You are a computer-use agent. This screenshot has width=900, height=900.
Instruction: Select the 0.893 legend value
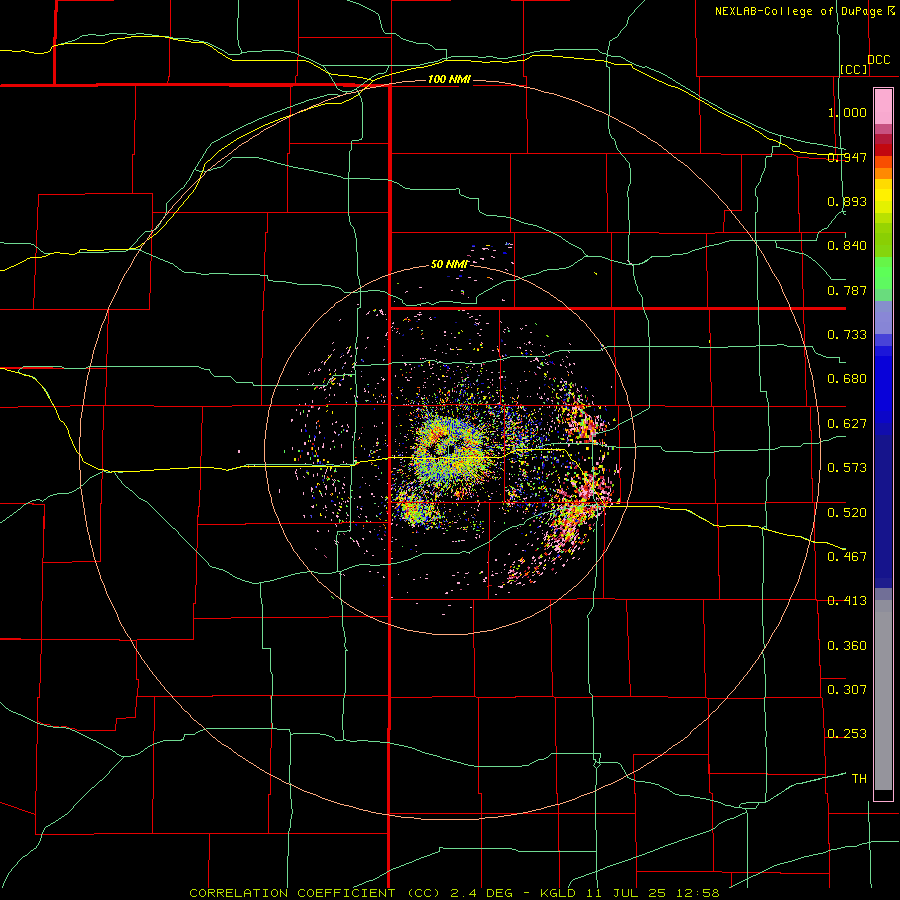(x=847, y=201)
